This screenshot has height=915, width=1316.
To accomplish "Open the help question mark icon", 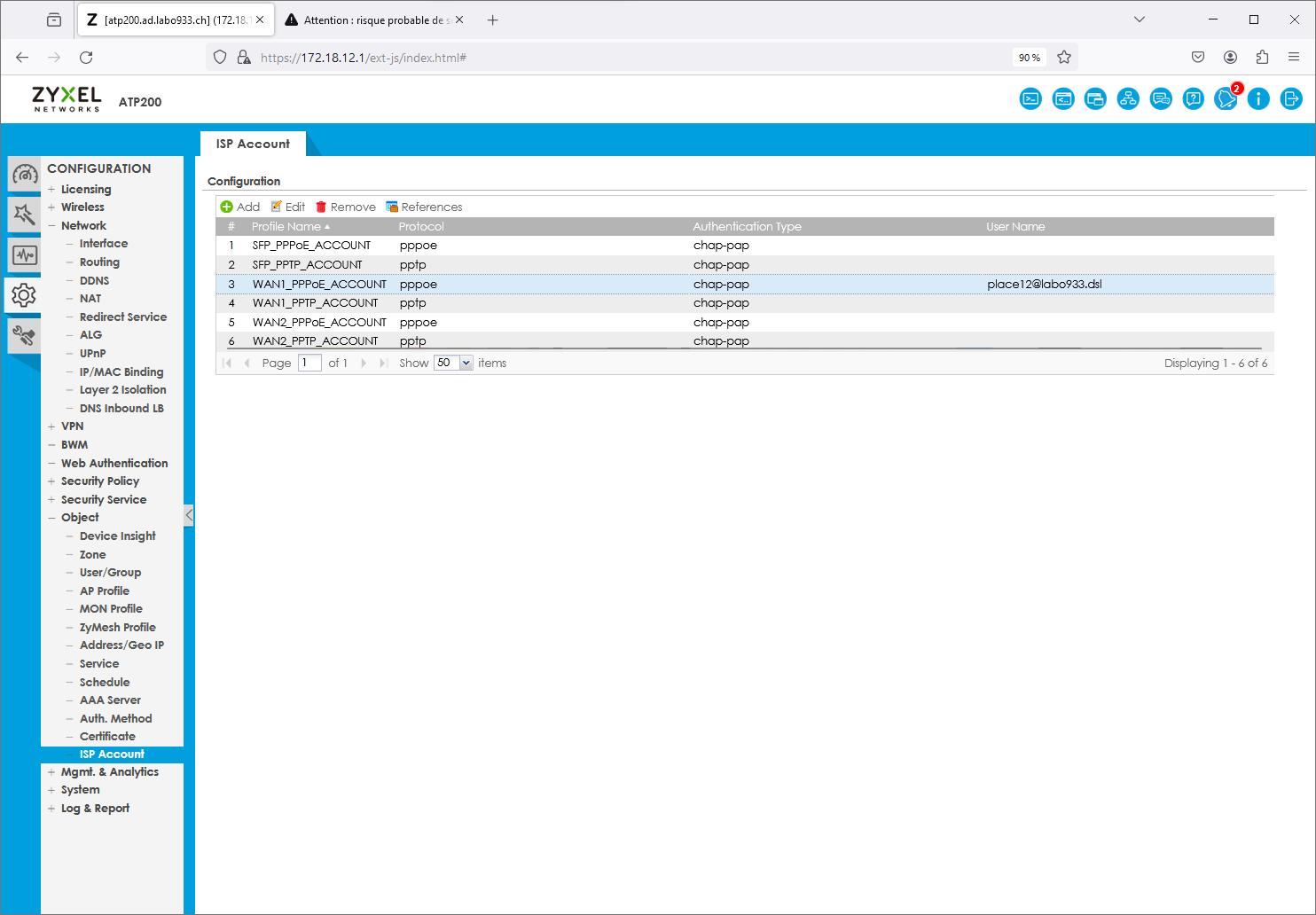I will (1194, 98).
